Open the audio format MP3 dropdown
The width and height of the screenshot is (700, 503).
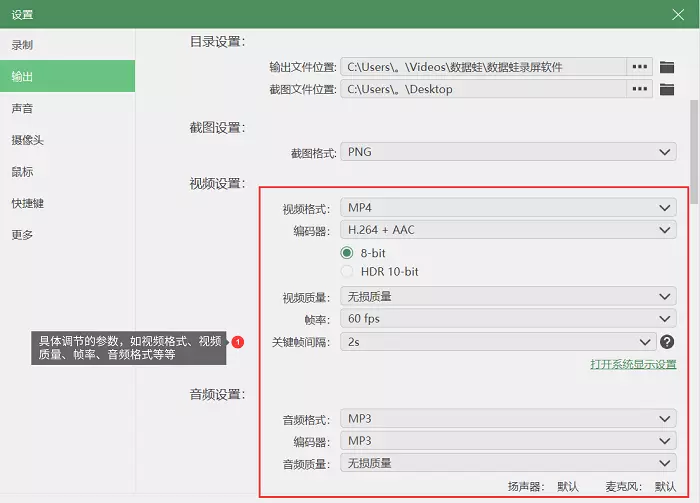tap(508, 419)
